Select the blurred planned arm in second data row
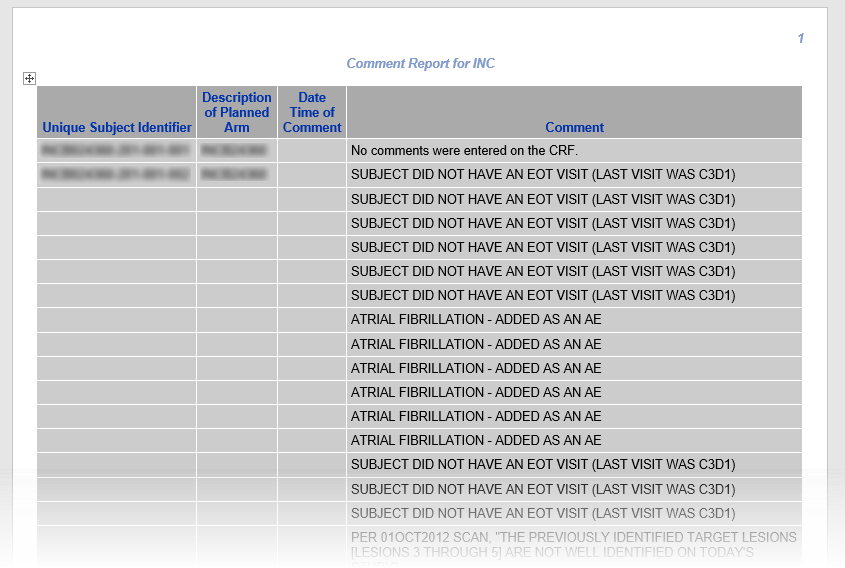The width and height of the screenshot is (845, 568). 234,175
